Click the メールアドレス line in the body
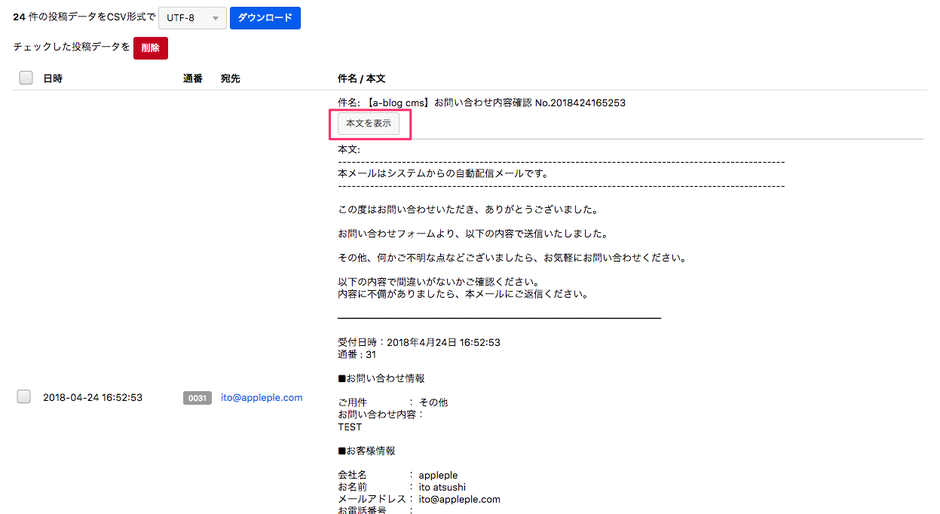The height and width of the screenshot is (514, 940). (419, 499)
